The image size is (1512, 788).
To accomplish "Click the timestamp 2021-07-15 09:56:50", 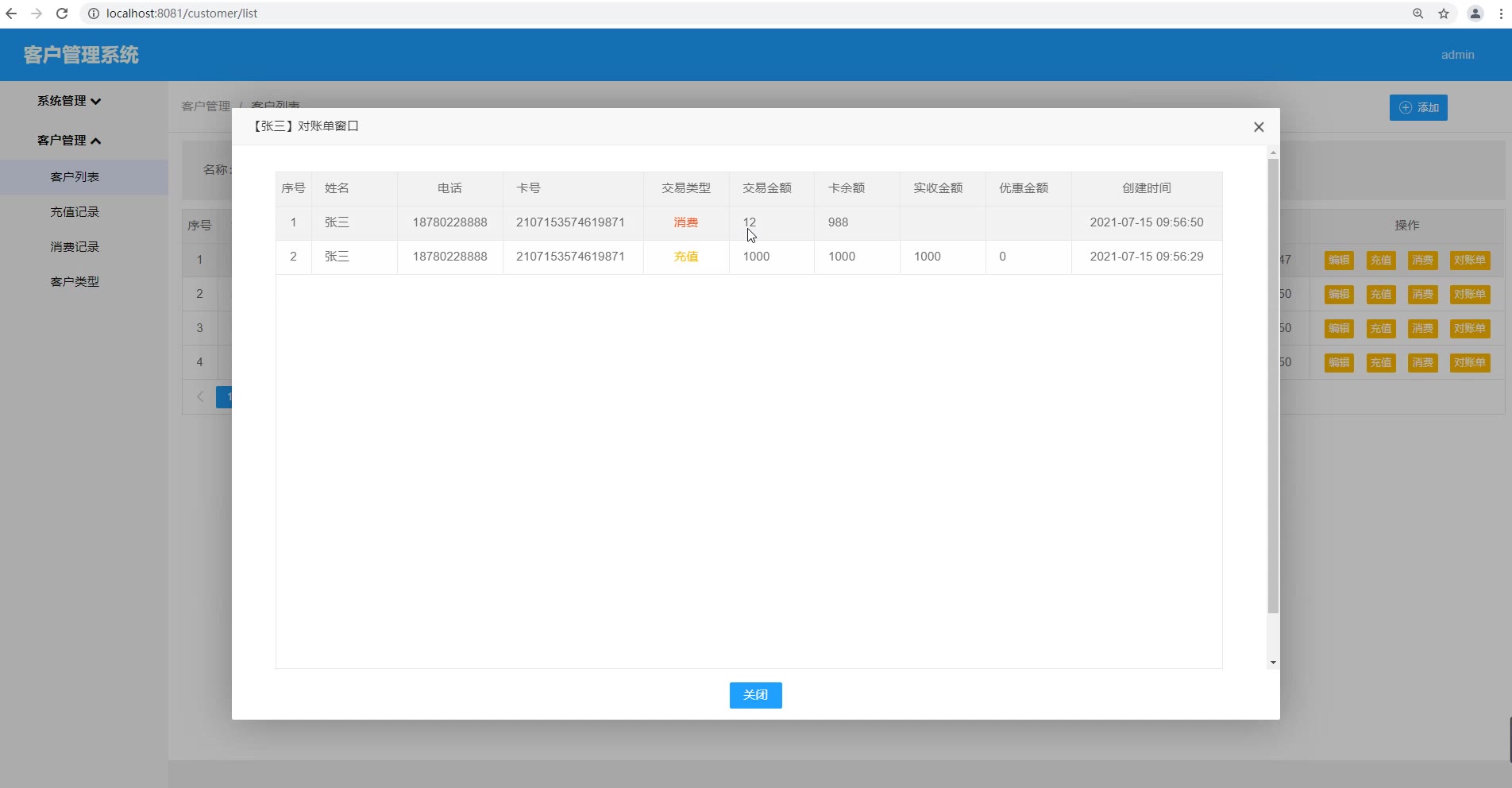I will coord(1147,222).
